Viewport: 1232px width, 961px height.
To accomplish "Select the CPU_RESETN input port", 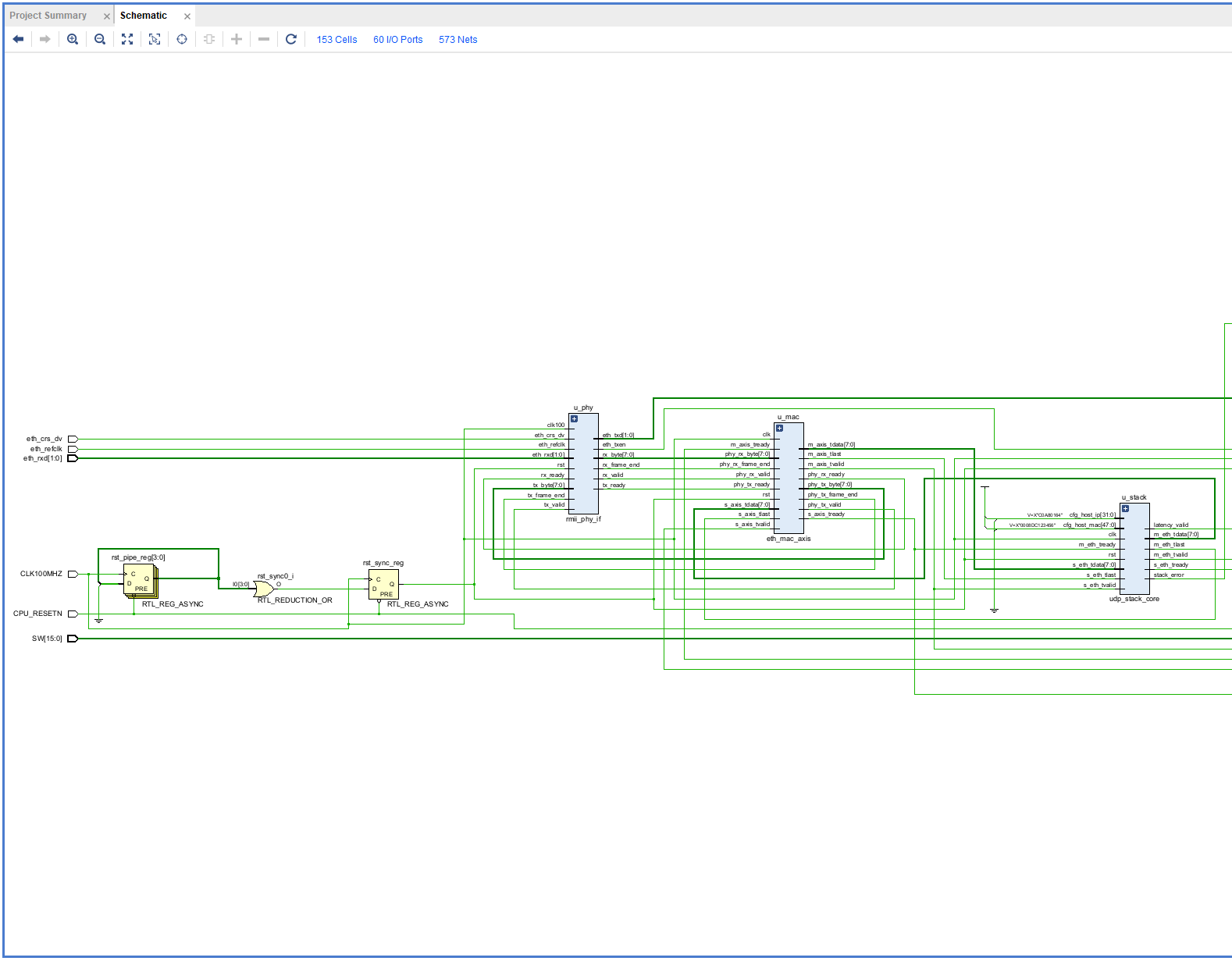I will [73, 614].
